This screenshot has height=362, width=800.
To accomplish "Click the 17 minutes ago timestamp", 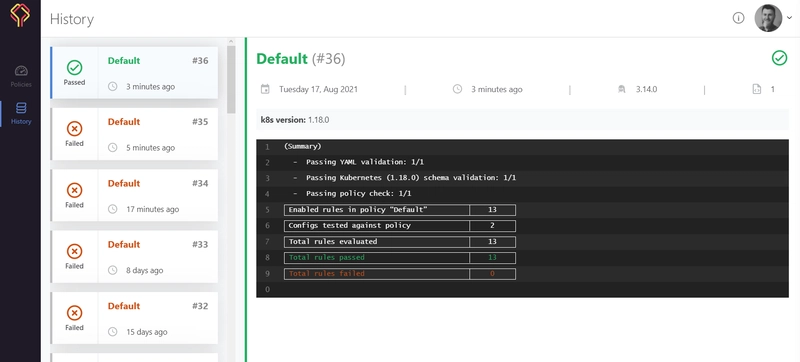I will tap(153, 209).
